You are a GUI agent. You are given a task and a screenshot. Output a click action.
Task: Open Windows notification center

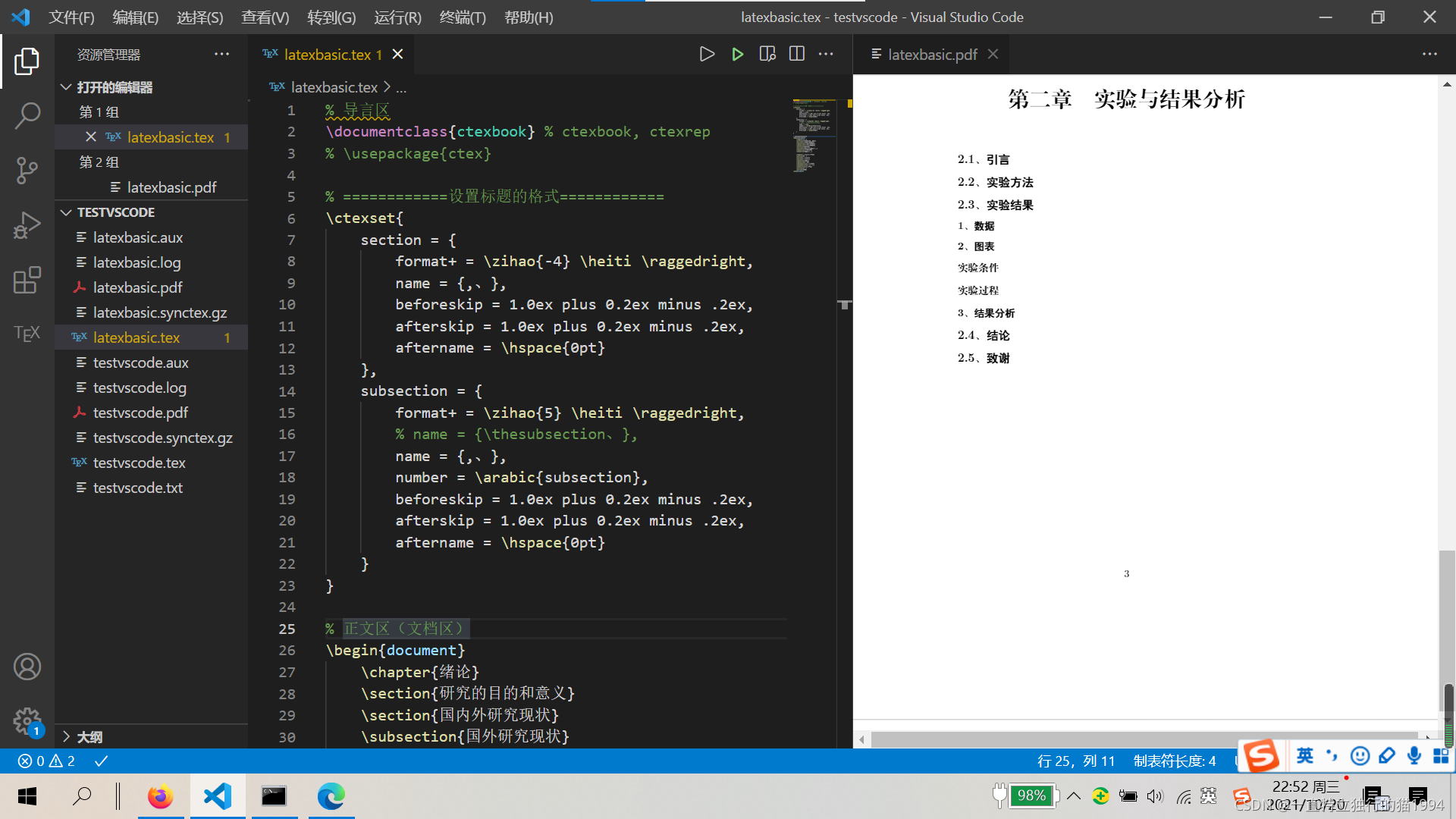[x=1417, y=796]
